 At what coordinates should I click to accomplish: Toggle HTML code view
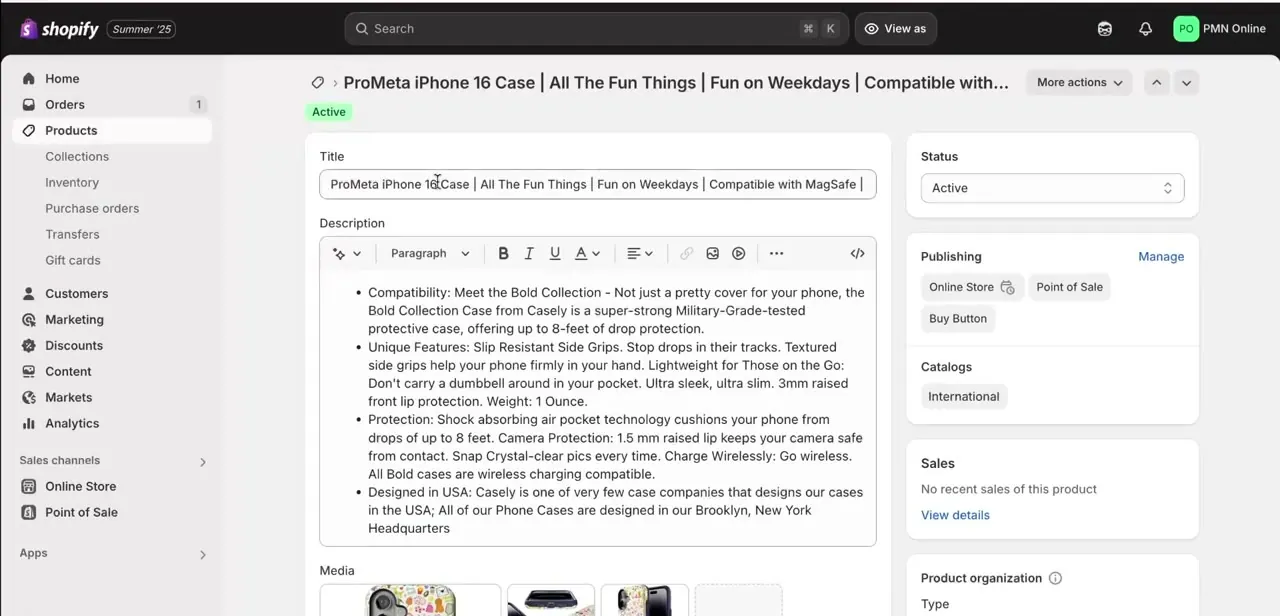pyautogui.click(x=857, y=254)
